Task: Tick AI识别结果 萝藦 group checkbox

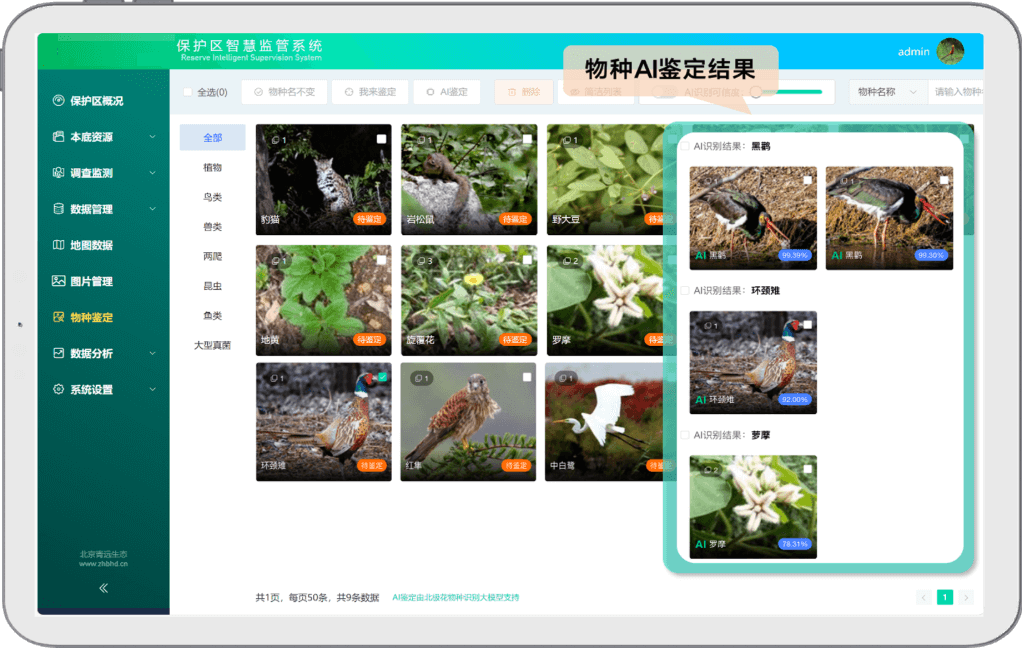Action: [685, 435]
